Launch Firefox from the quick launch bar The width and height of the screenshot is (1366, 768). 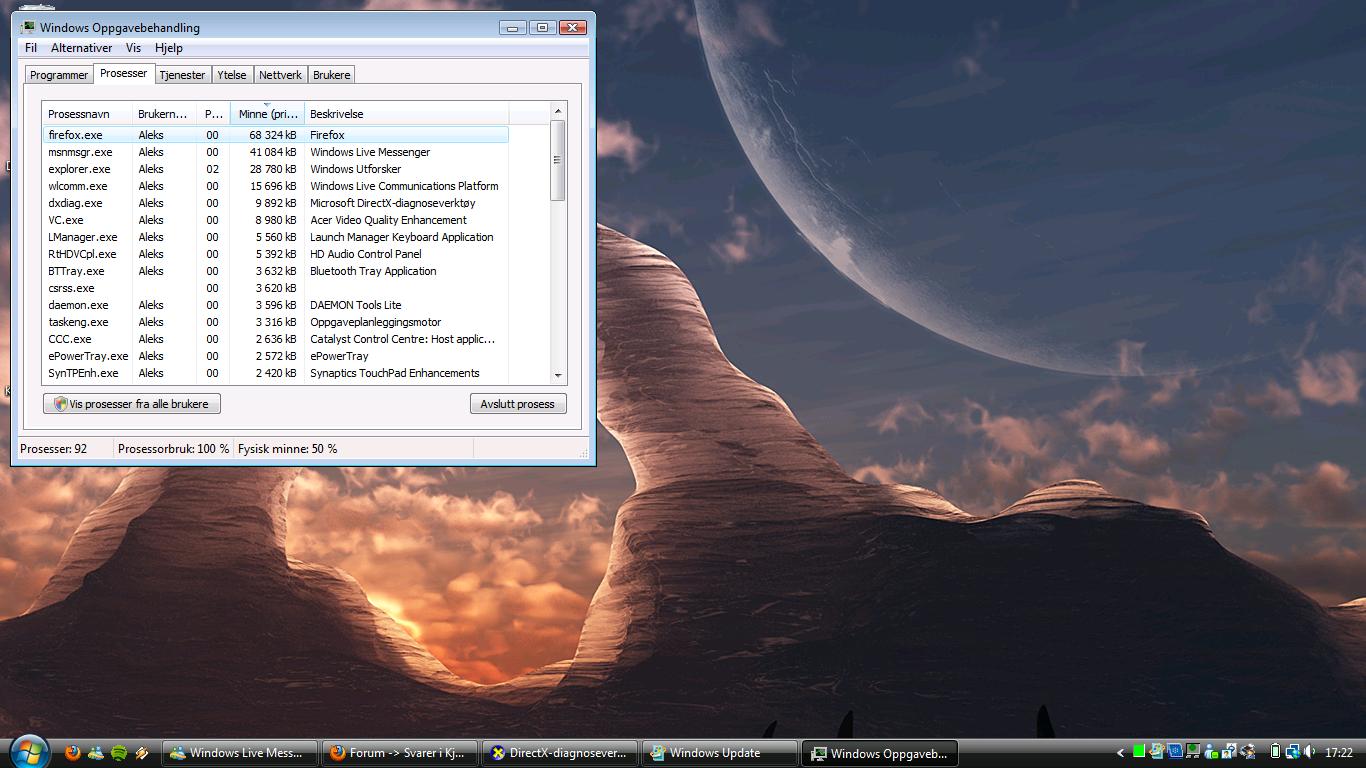(x=72, y=753)
